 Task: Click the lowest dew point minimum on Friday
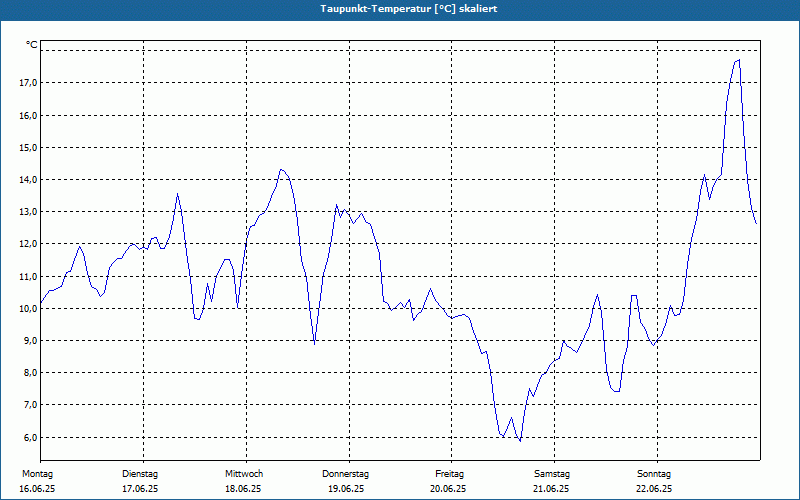tap(520, 441)
